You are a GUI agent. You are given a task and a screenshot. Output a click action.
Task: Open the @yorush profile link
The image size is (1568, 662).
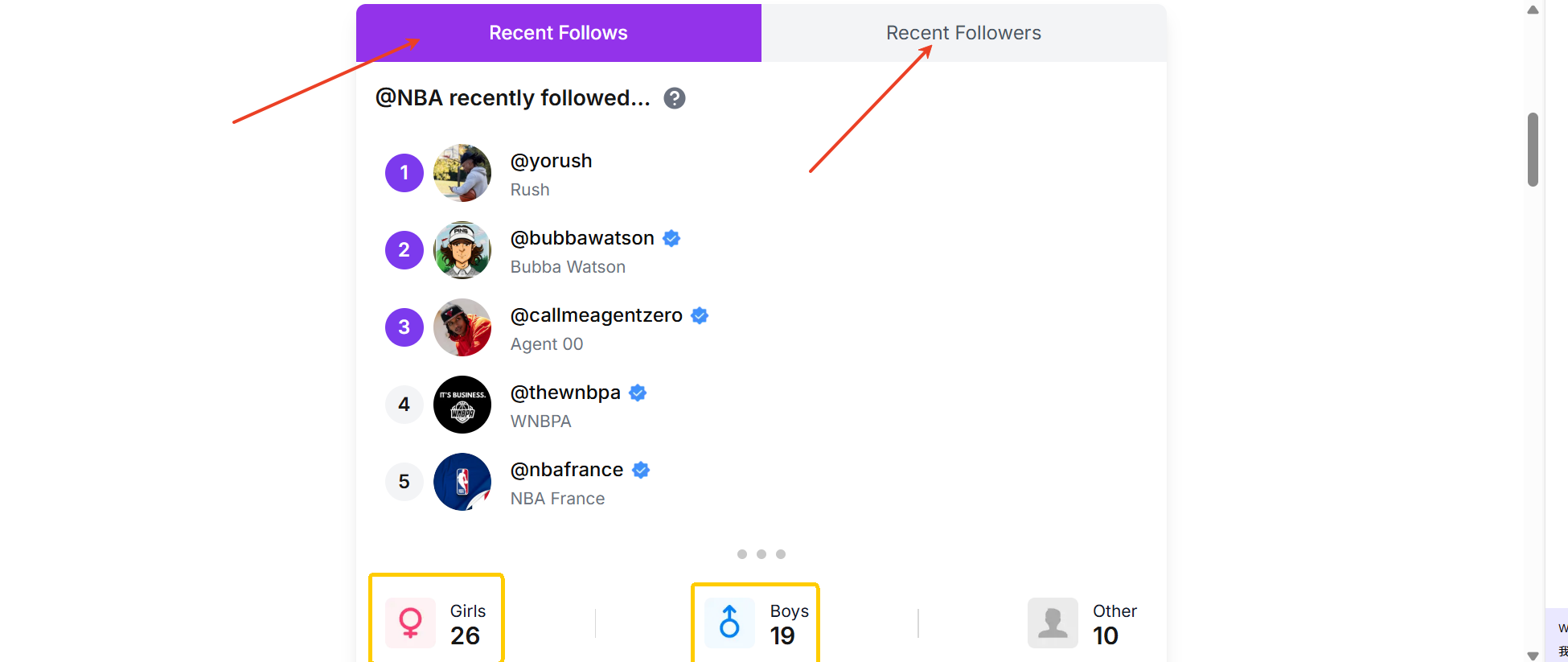(x=551, y=161)
